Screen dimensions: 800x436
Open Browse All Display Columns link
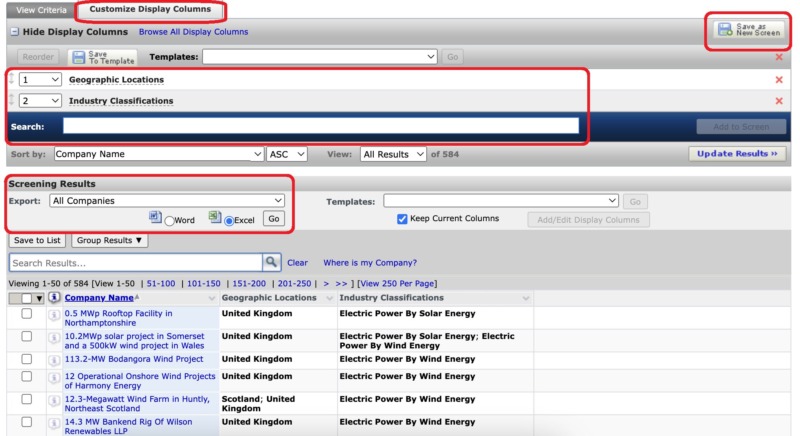(193, 32)
